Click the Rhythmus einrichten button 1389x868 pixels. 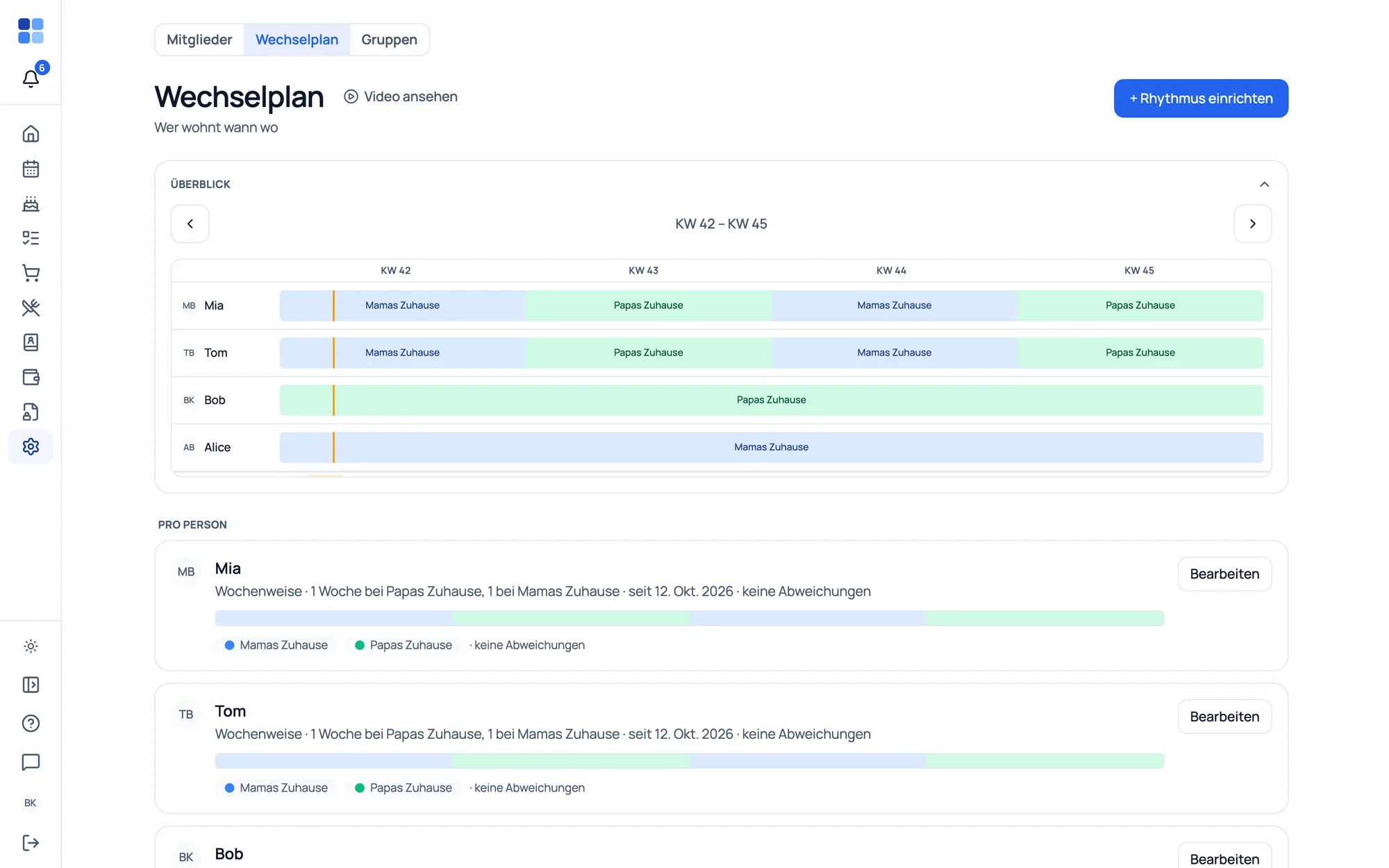point(1201,99)
